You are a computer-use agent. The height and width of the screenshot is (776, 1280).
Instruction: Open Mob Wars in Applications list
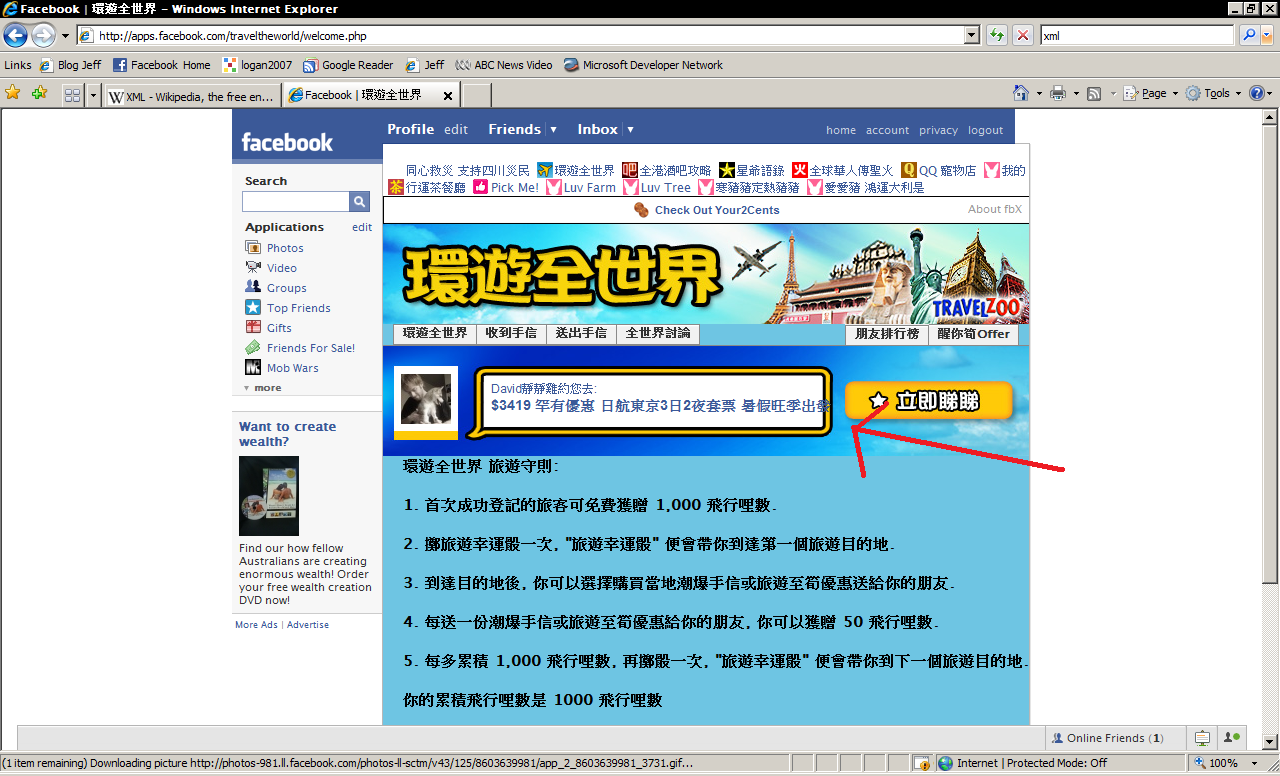pos(292,368)
